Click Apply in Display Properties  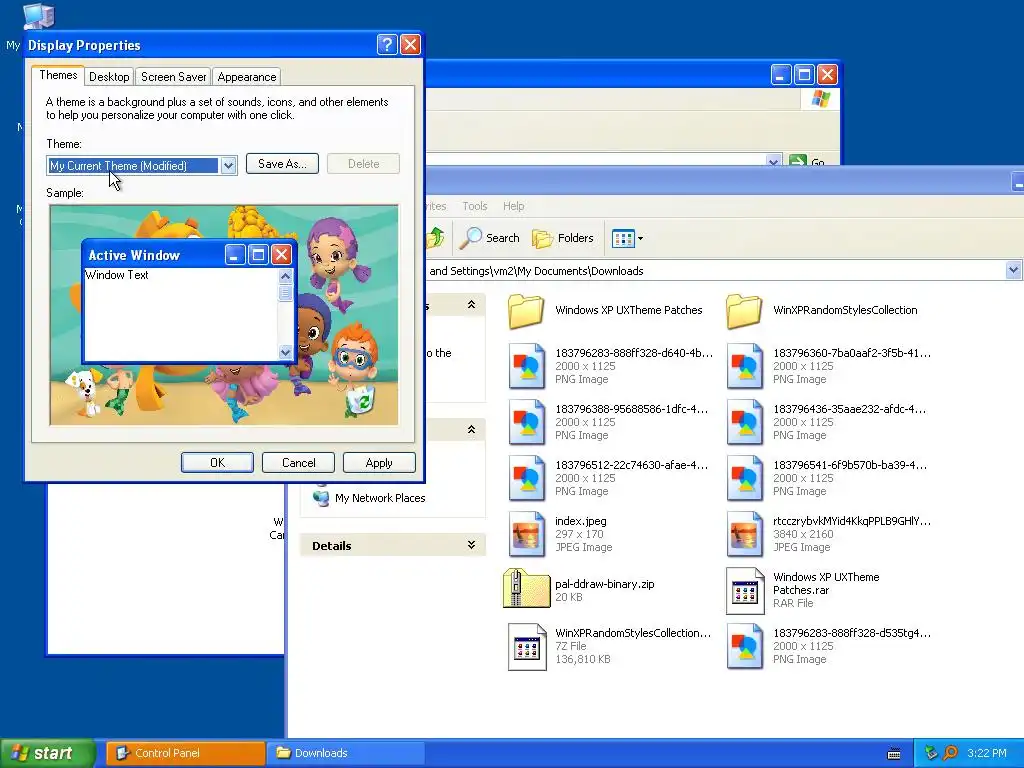click(x=379, y=462)
